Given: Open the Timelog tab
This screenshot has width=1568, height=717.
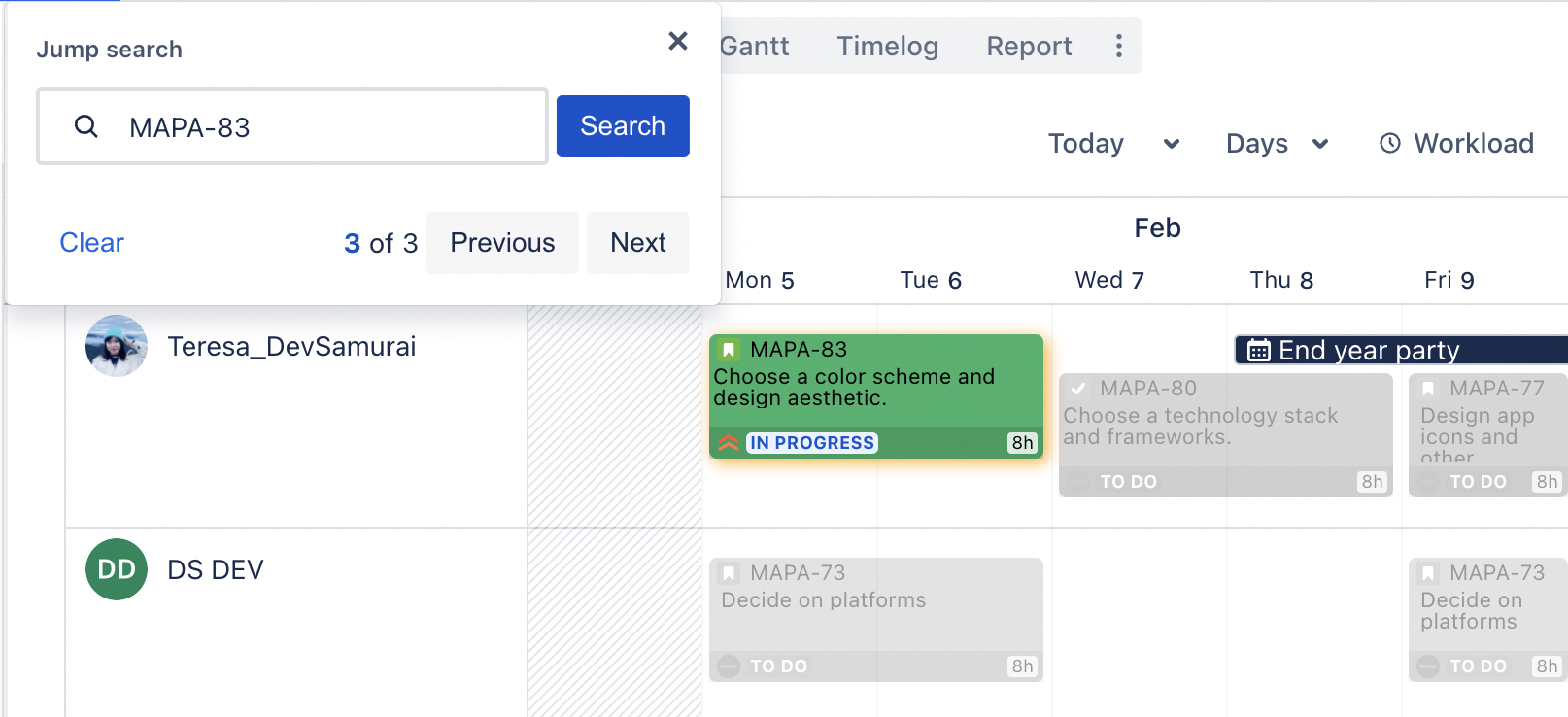Looking at the screenshot, I should click(x=888, y=46).
